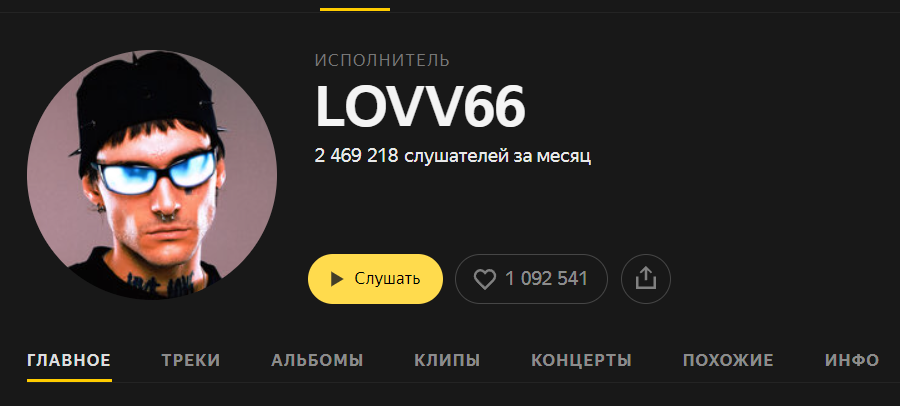Open LOVV66 round avatar photo
Image resolution: width=900 pixels, height=406 pixels.
click(x=152, y=175)
